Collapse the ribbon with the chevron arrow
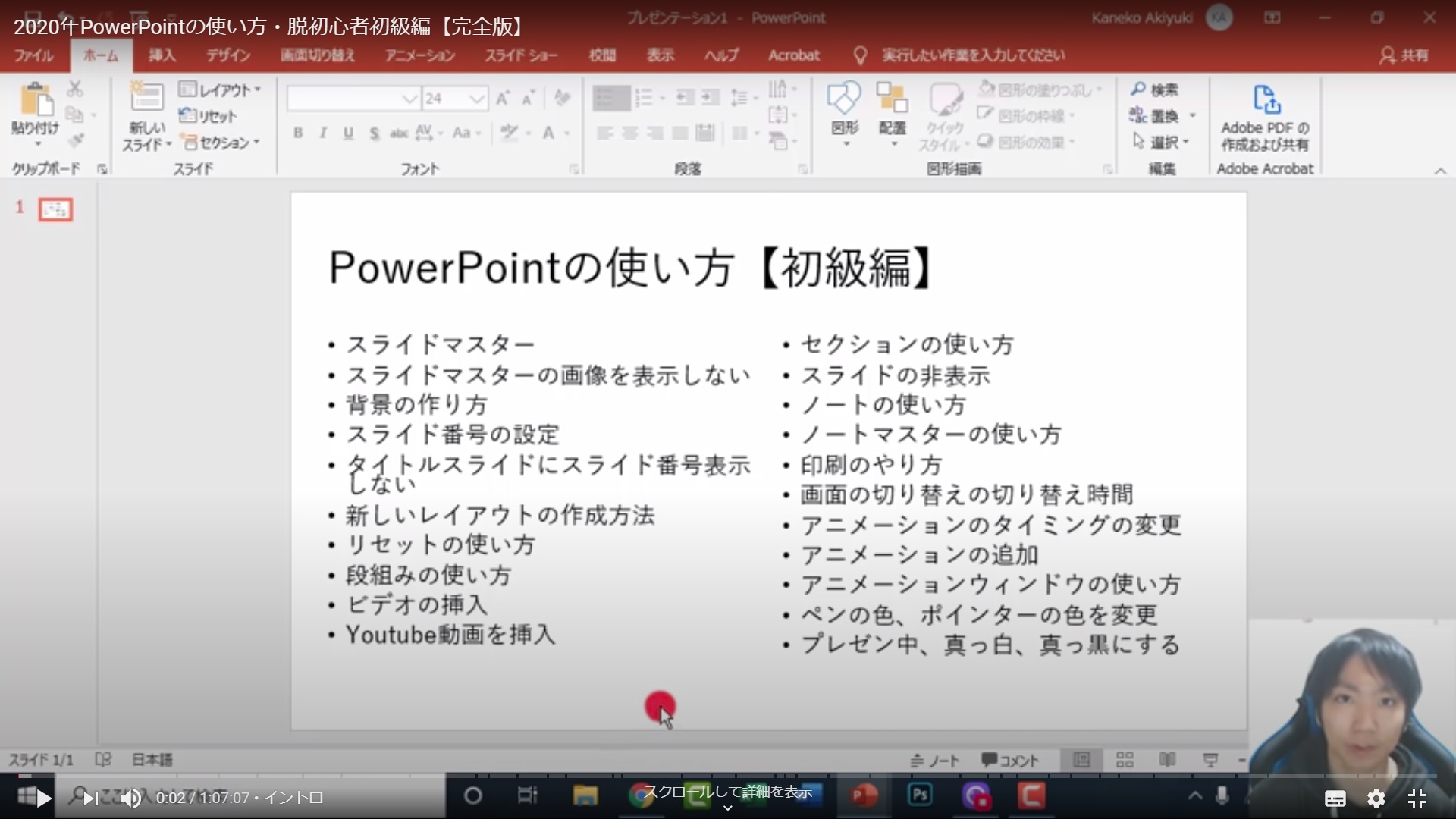 [1439, 171]
